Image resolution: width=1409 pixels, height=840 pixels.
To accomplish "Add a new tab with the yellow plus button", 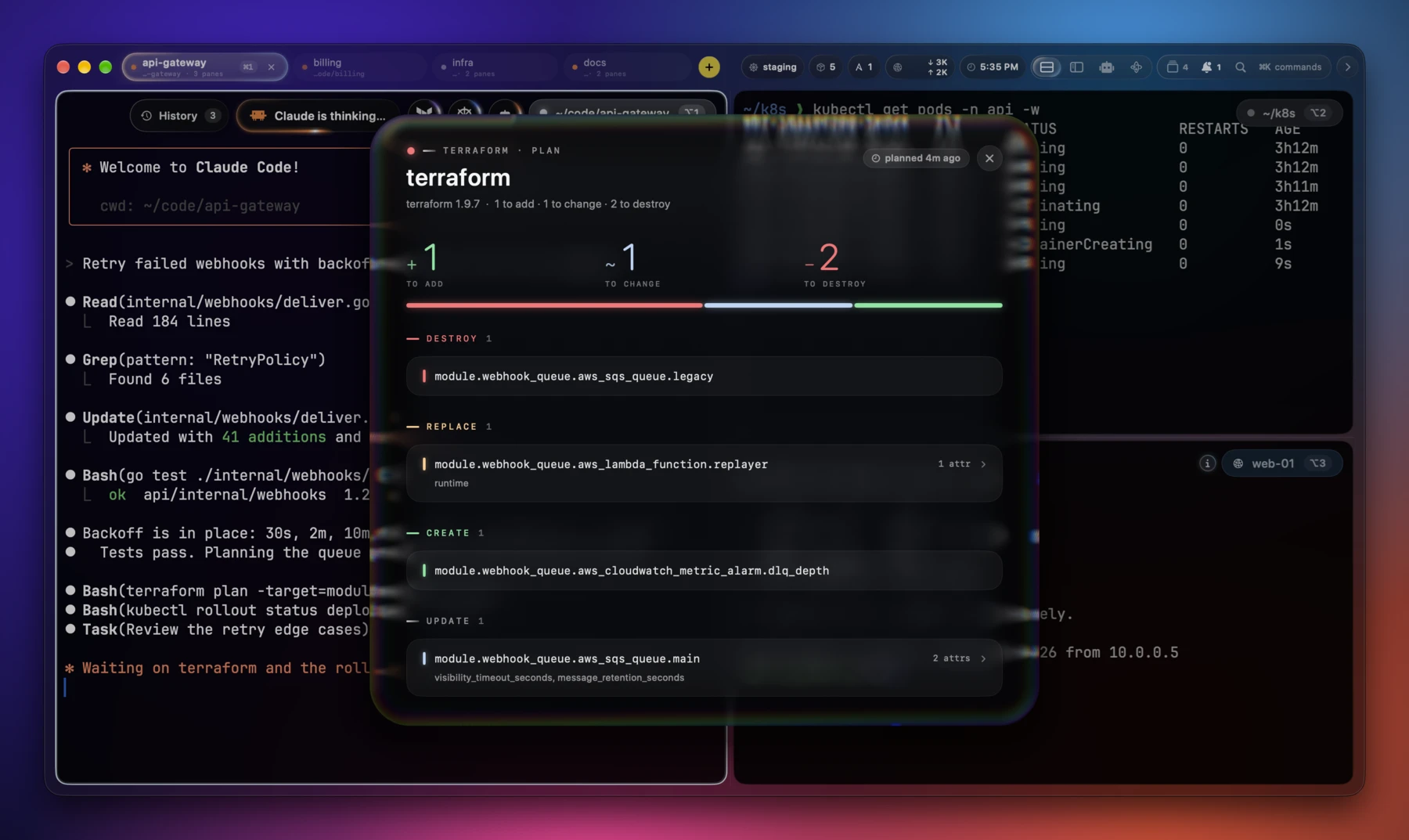I will [709, 67].
